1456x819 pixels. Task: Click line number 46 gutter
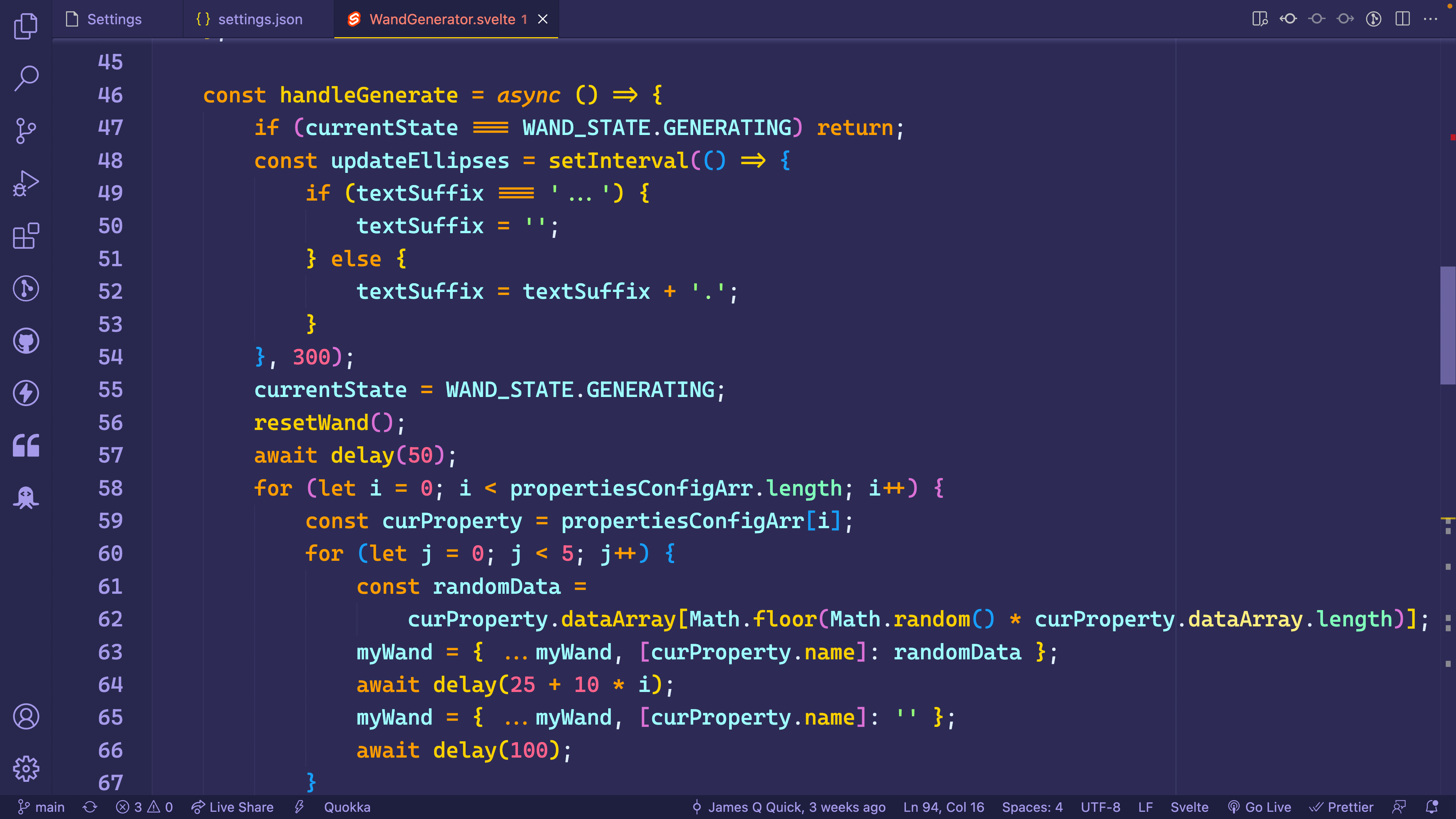(110, 95)
